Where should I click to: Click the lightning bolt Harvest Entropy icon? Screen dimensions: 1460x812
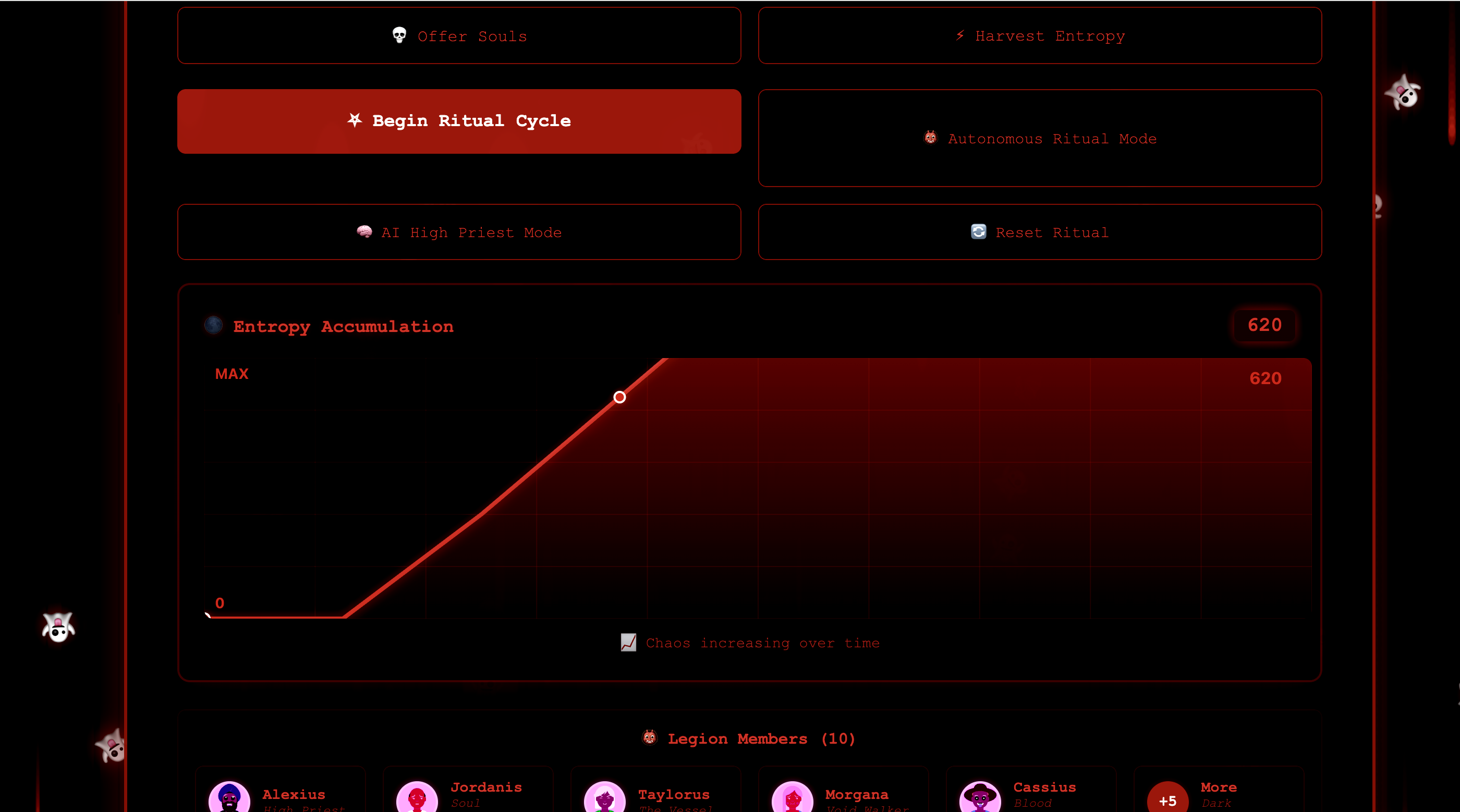pos(960,35)
